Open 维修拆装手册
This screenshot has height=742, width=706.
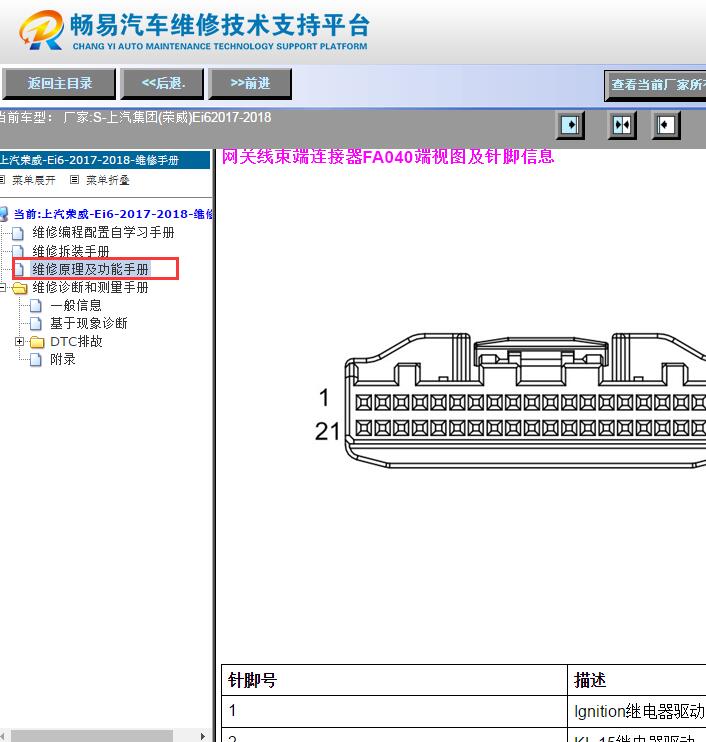[71, 251]
